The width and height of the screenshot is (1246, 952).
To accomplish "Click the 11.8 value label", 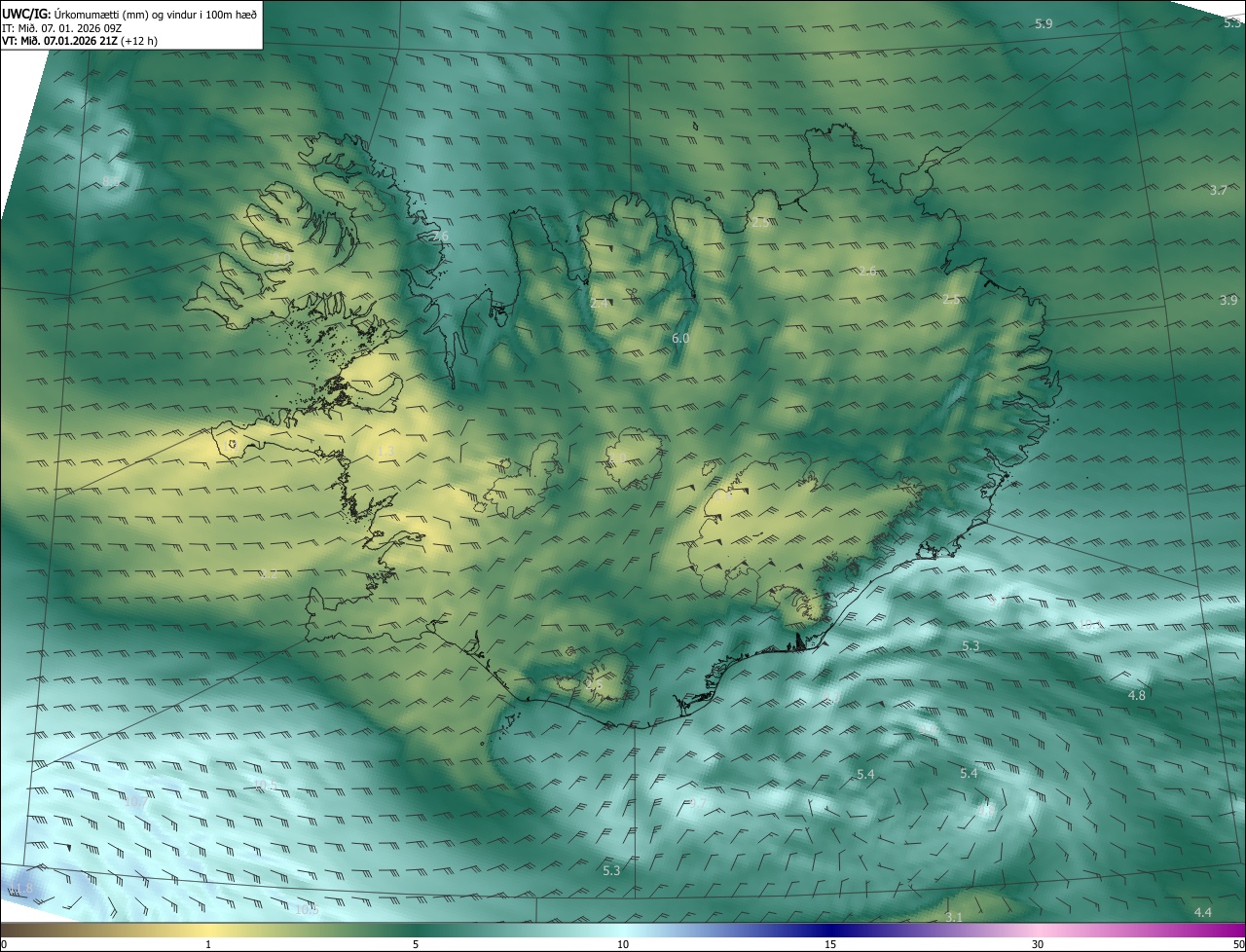I will click(21, 889).
